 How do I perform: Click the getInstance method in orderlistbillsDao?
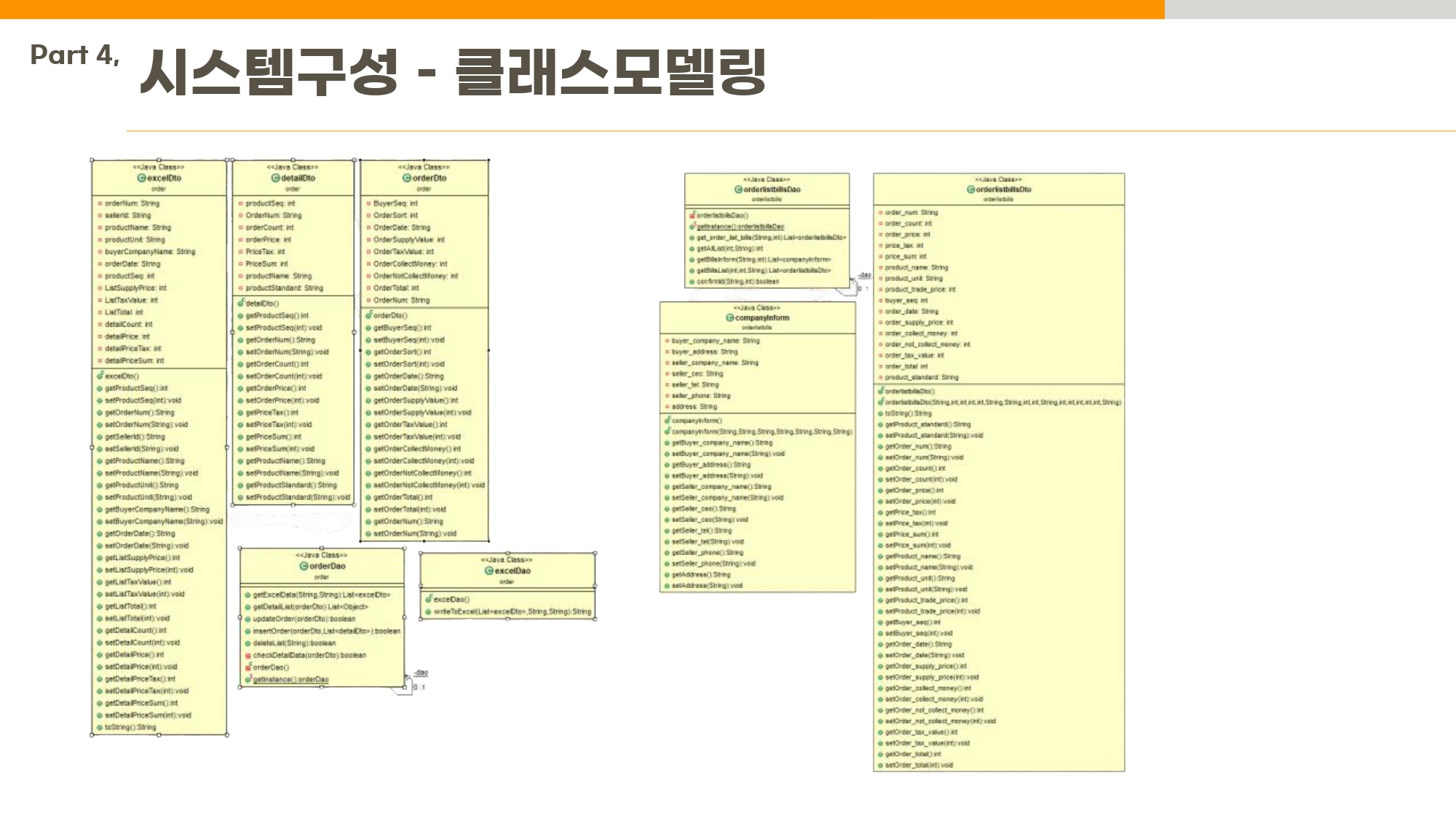coord(740,227)
